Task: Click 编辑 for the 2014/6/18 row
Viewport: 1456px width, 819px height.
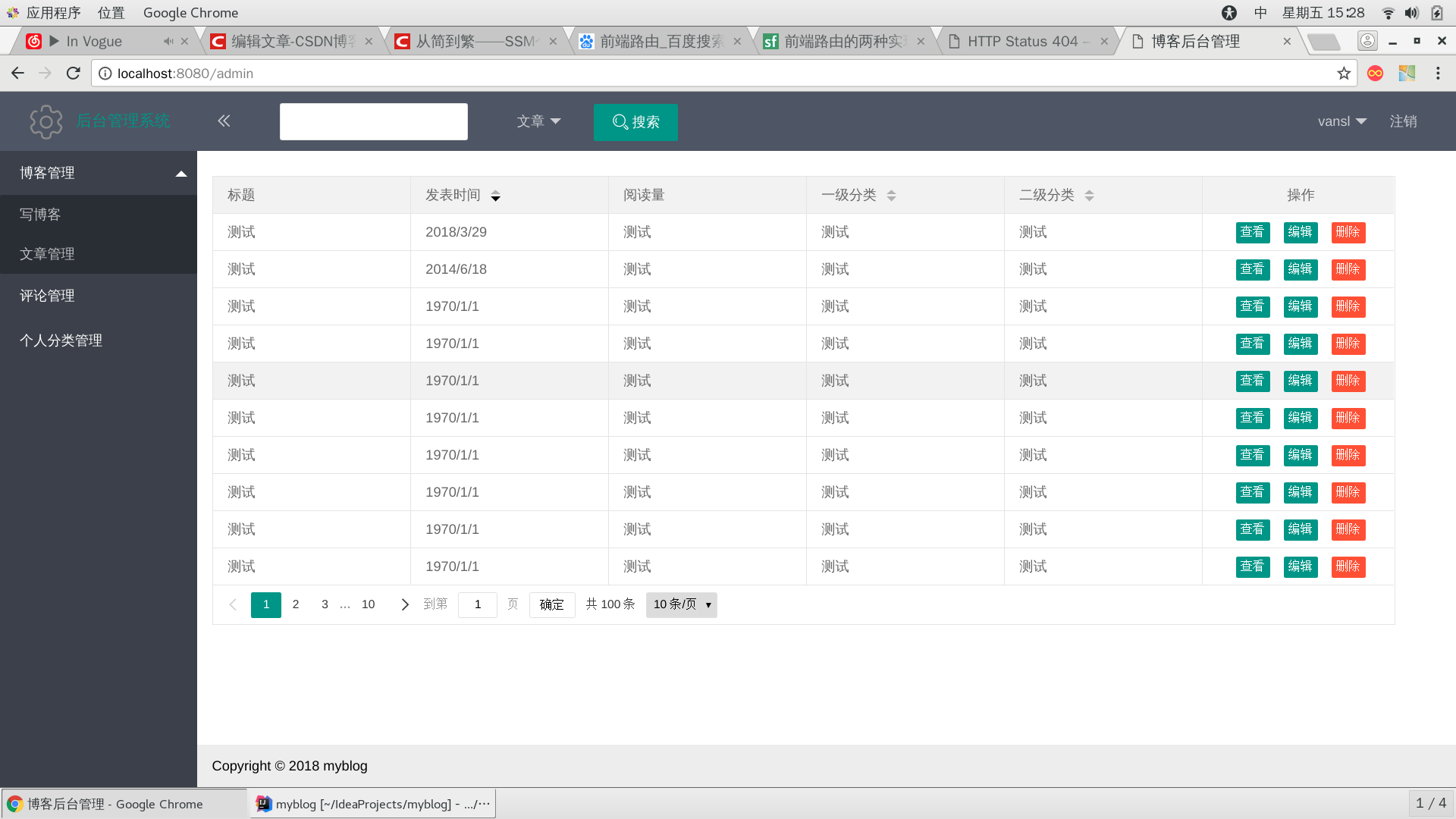Action: [1301, 269]
